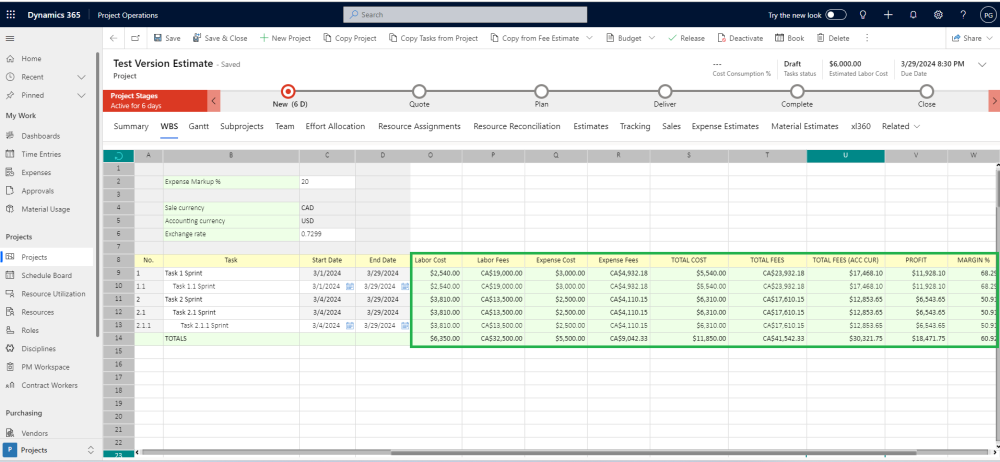Open the notifications bell
The image size is (1000, 462).
(x=913, y=15)
